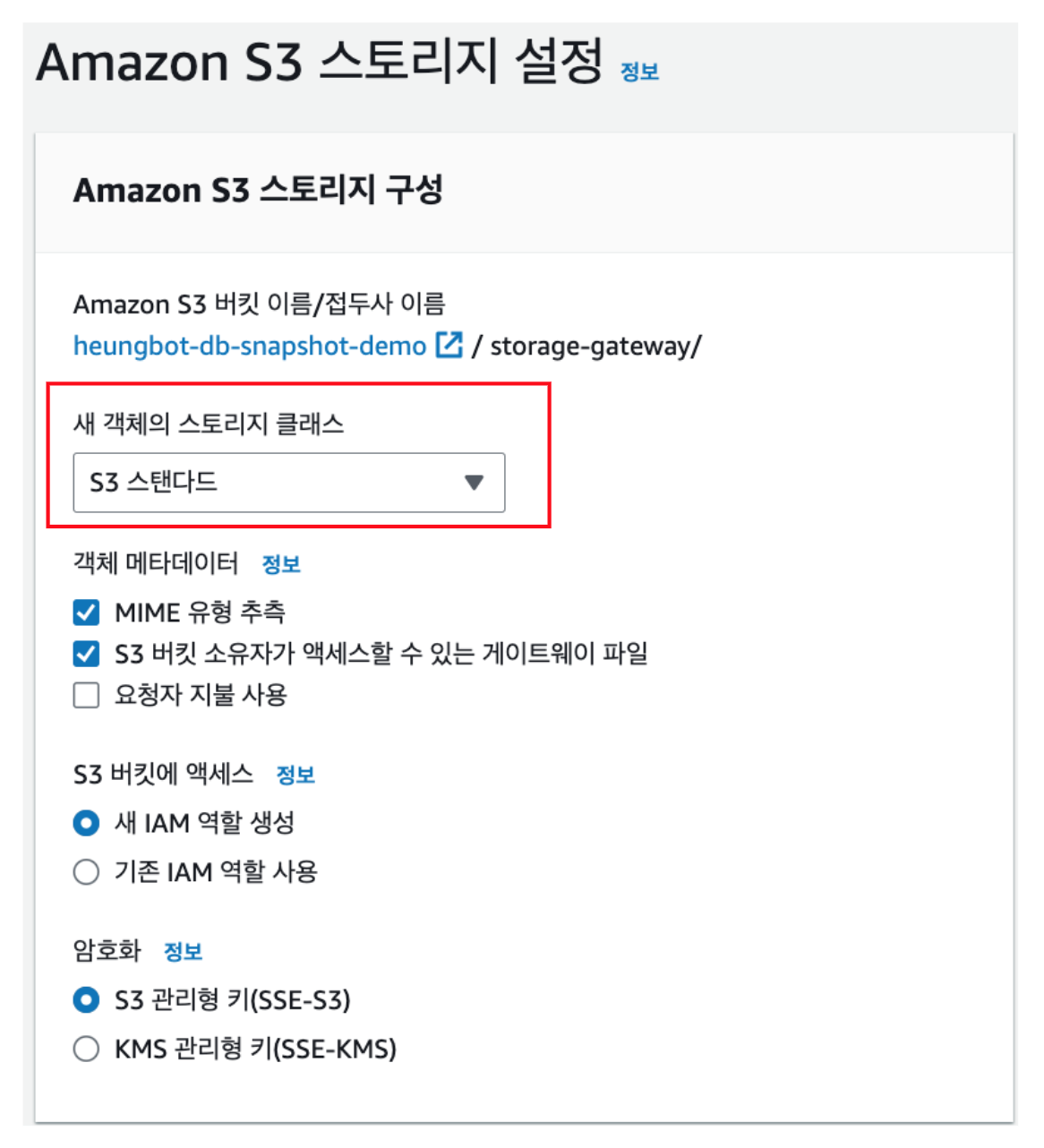Click the blue checkmark icon on MIME 유형 추측
The image size is (1044, 1148).
[x=86, y=613]
